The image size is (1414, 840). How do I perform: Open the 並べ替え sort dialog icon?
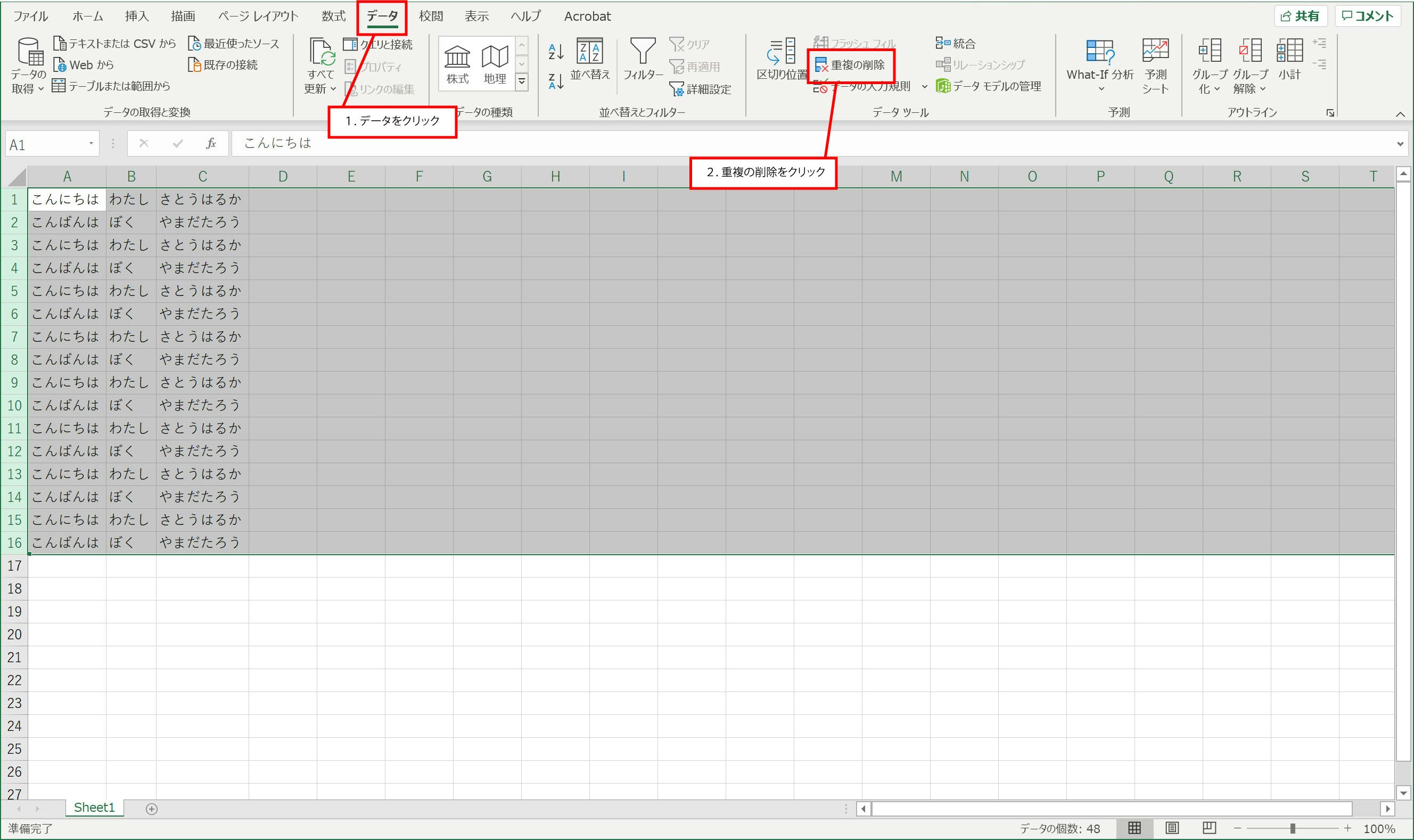coord(589,52)
